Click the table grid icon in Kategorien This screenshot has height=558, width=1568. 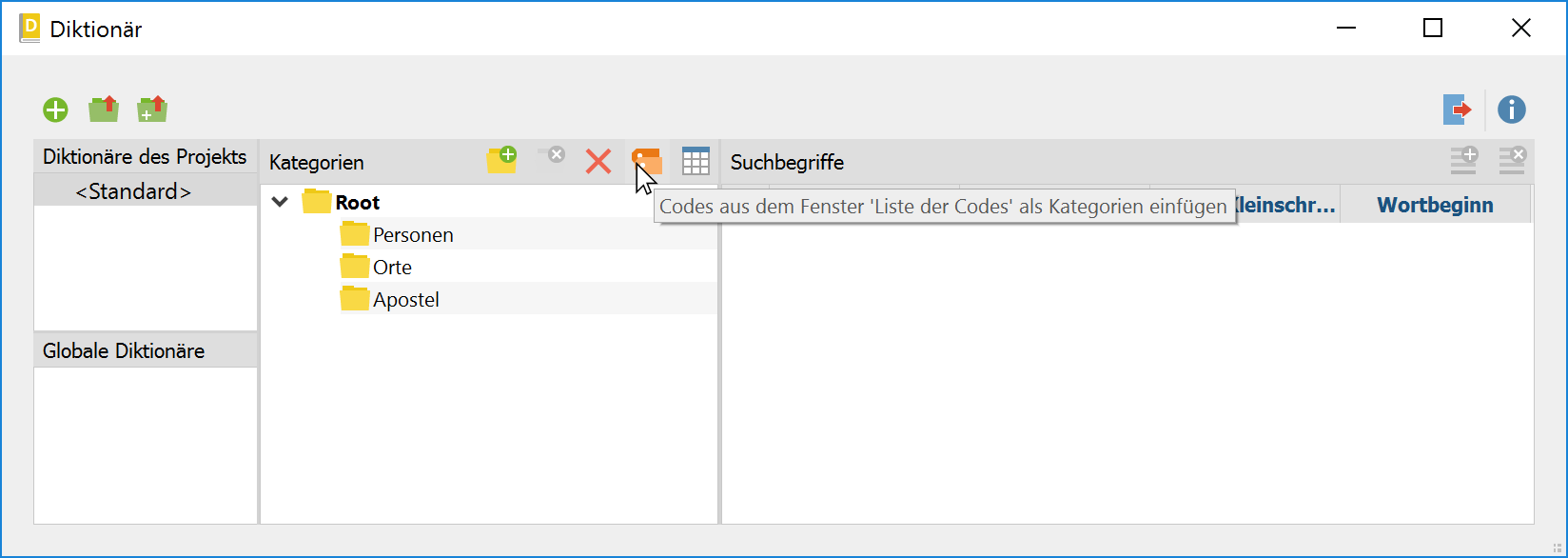696,161
